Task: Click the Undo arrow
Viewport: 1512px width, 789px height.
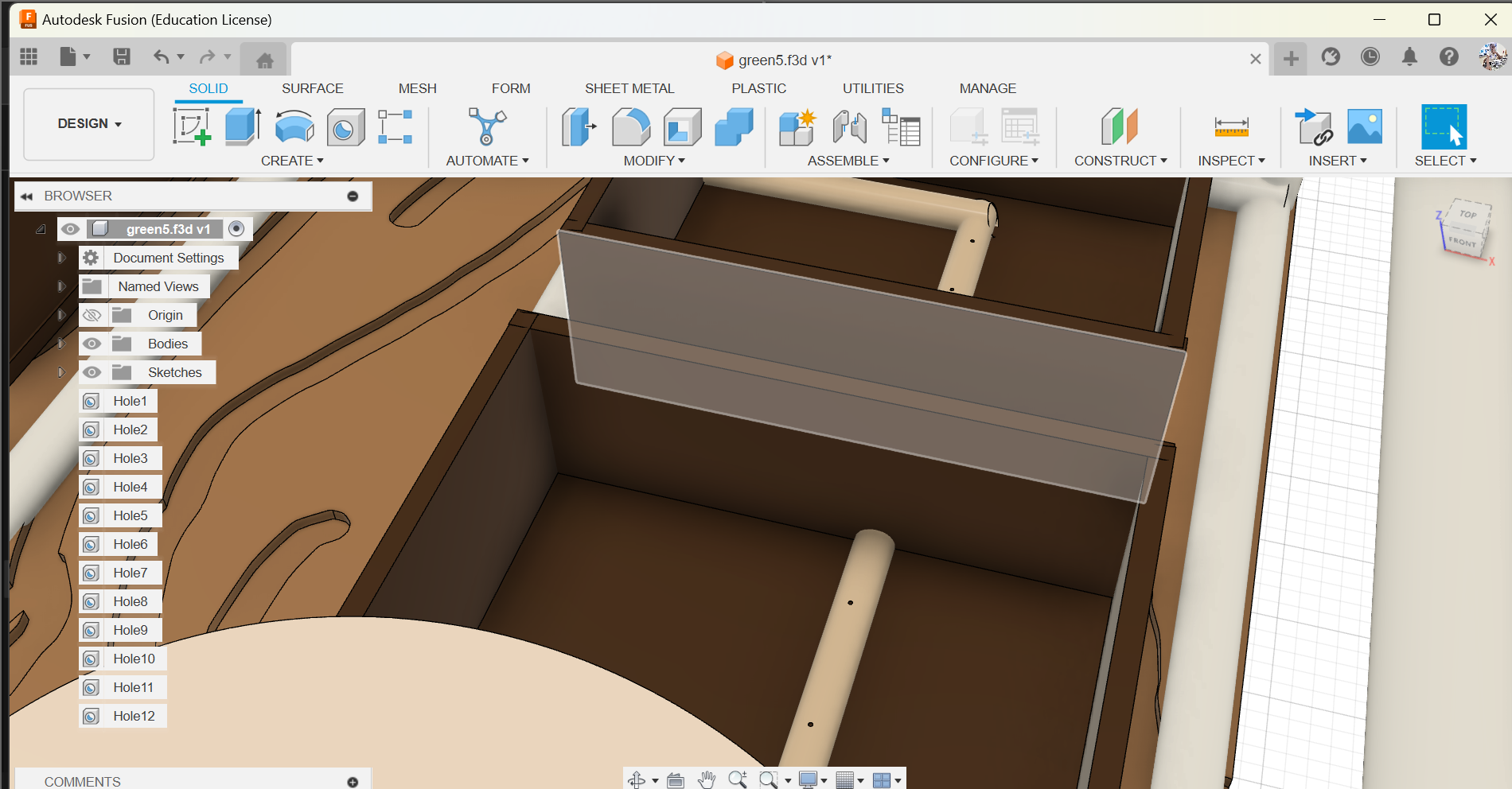Action: pos(162,56)
